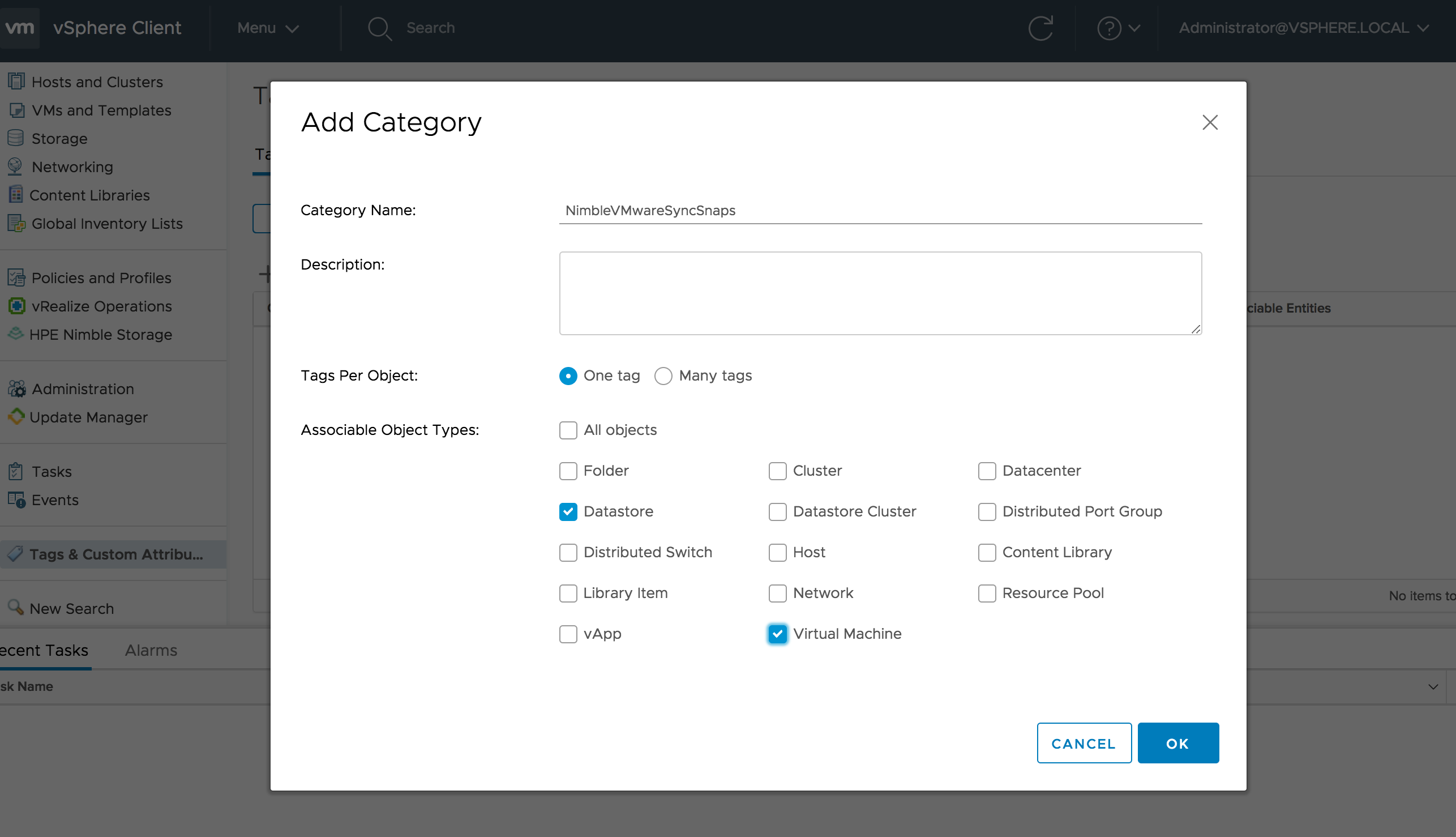Screen dimensions: 1456x837
Task: Select the Many tags radio button
Action: [663, 375]
